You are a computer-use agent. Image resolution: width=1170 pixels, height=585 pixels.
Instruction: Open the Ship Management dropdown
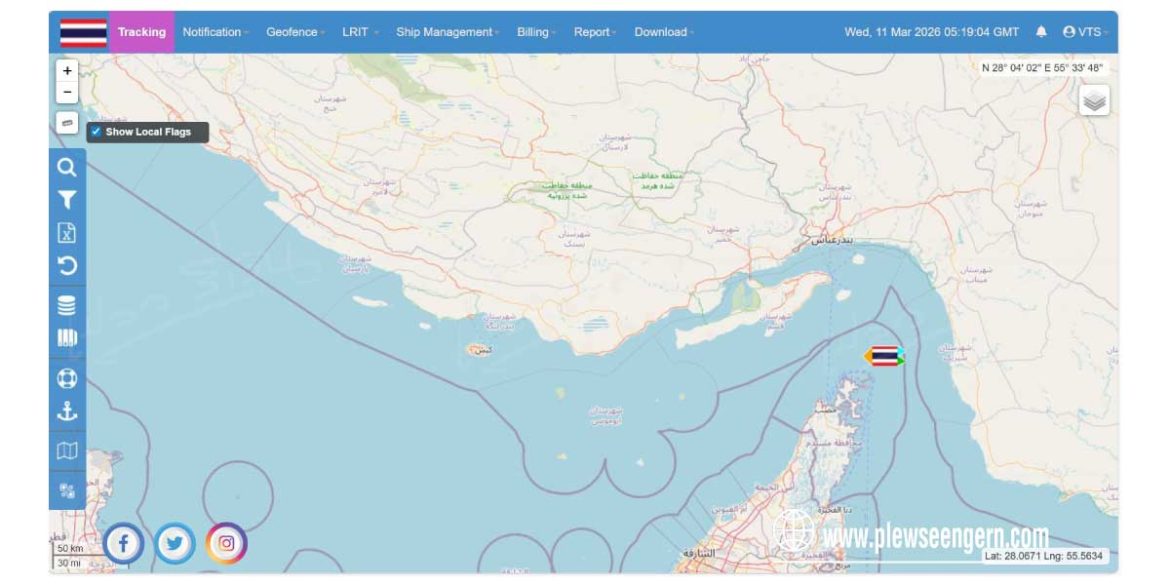click(x=448, y=32)
